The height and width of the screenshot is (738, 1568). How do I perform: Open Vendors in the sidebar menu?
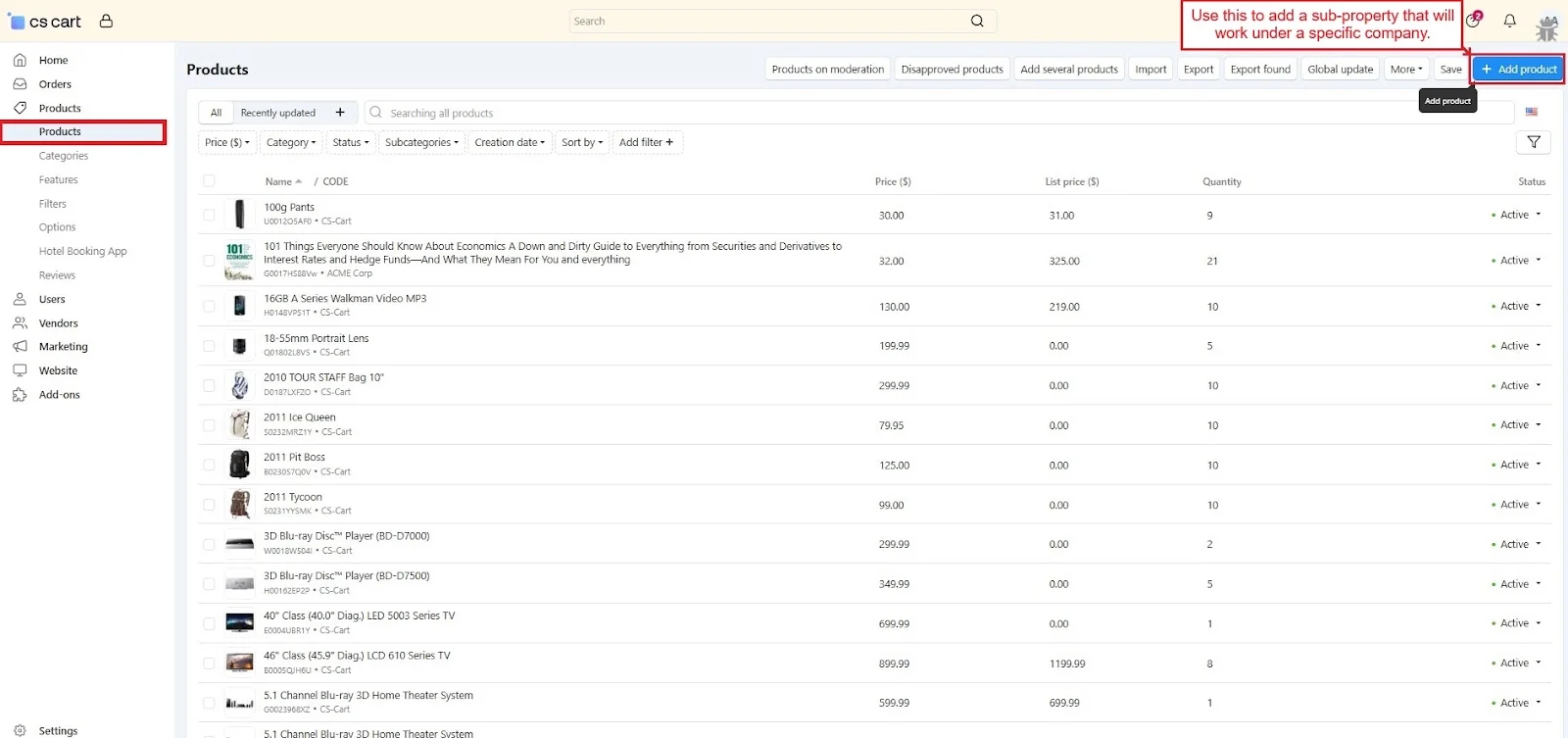pyautogui.click(x=58, y=322)
